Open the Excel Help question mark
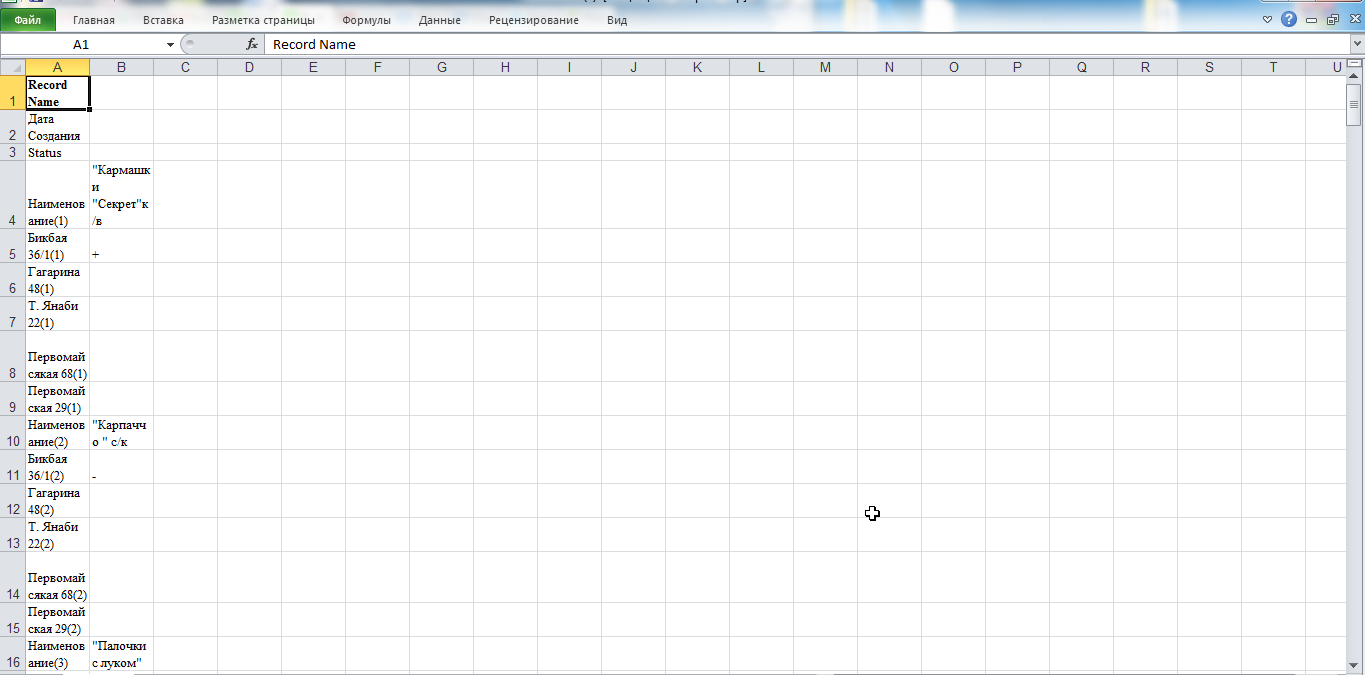Viewport: 1365px width, 675px height. point(1289,20)
